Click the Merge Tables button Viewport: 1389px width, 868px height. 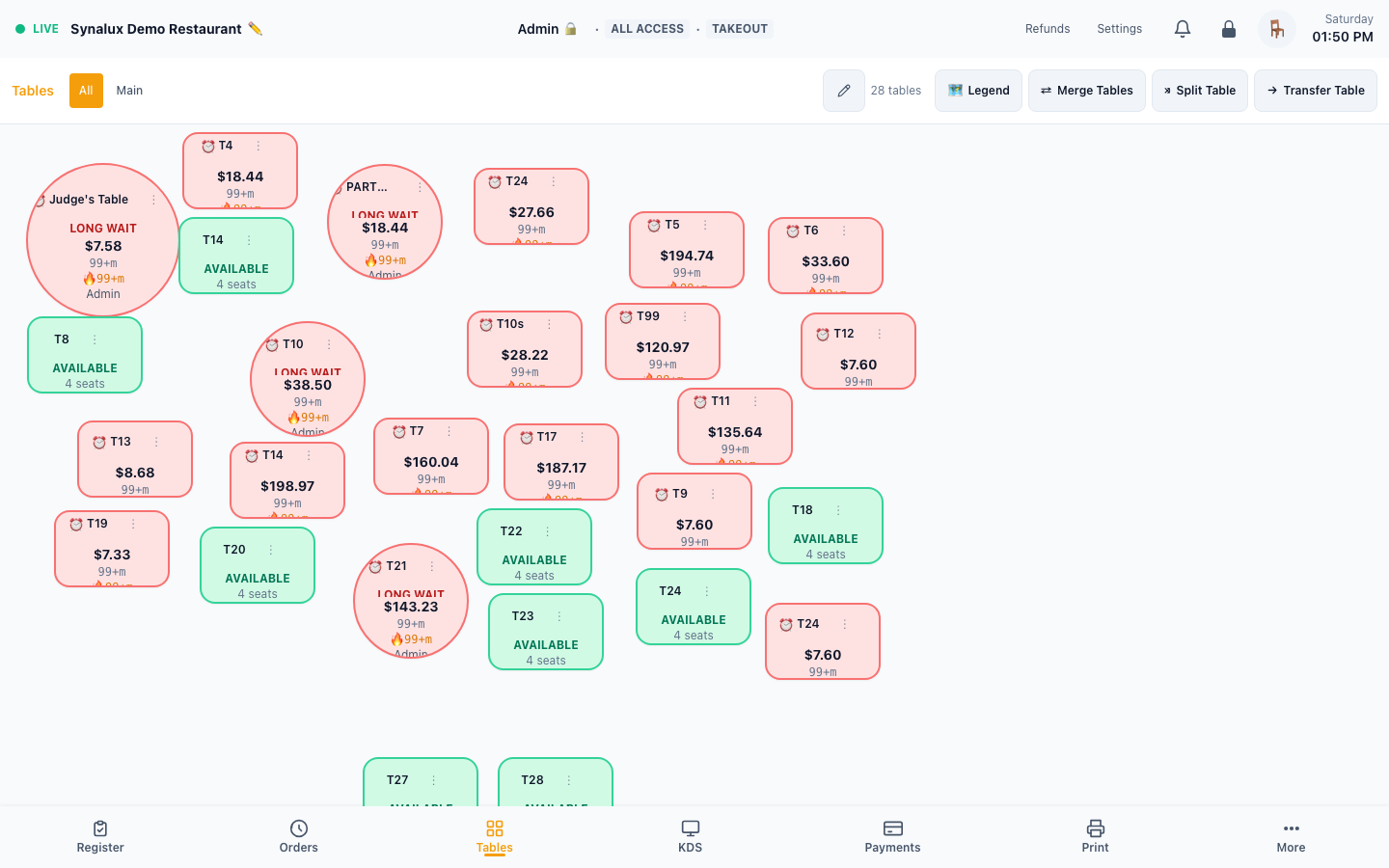1087,91
